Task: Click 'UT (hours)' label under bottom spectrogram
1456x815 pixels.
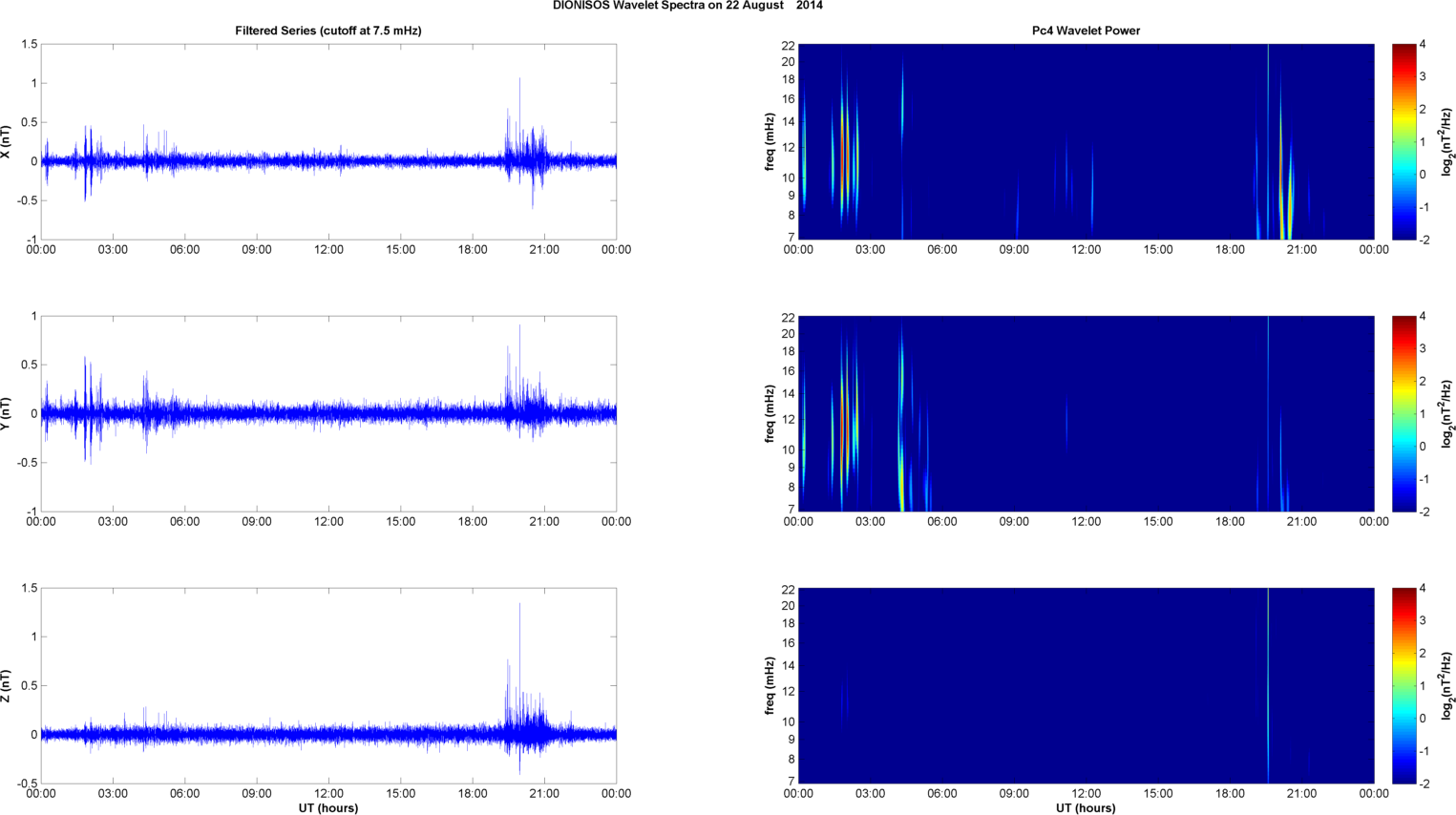Action: (1086, 807)
